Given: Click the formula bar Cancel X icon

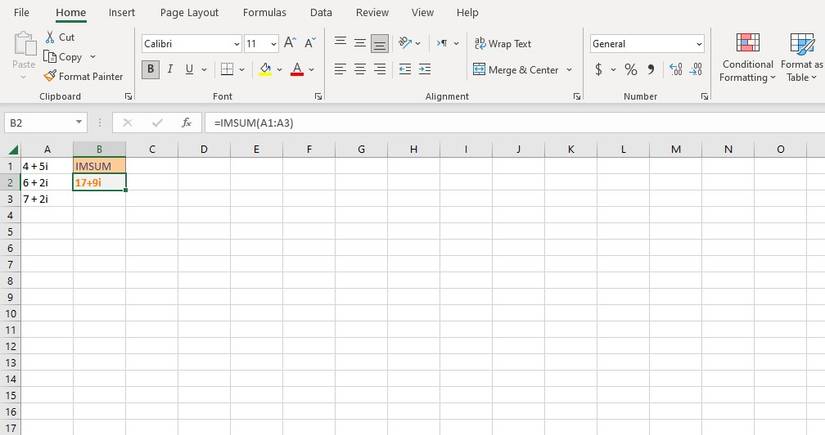Looking at the screenshot, I should click(127, 123).
